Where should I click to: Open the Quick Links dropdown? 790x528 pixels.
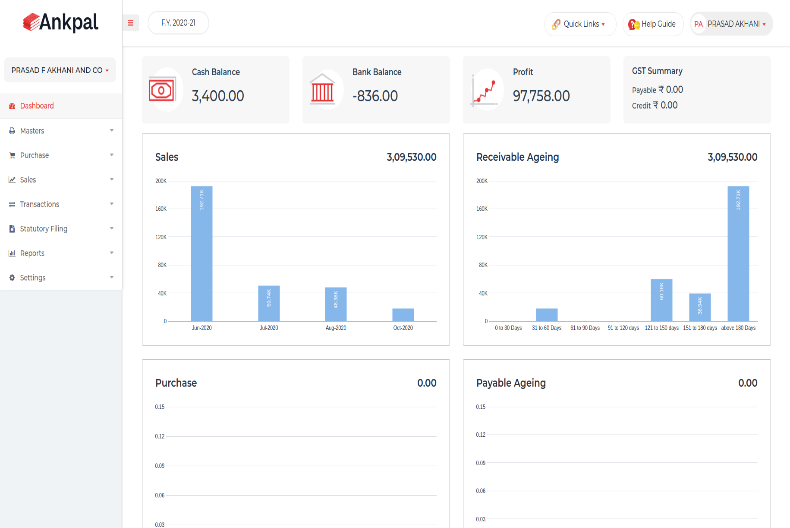click(580, 24)
